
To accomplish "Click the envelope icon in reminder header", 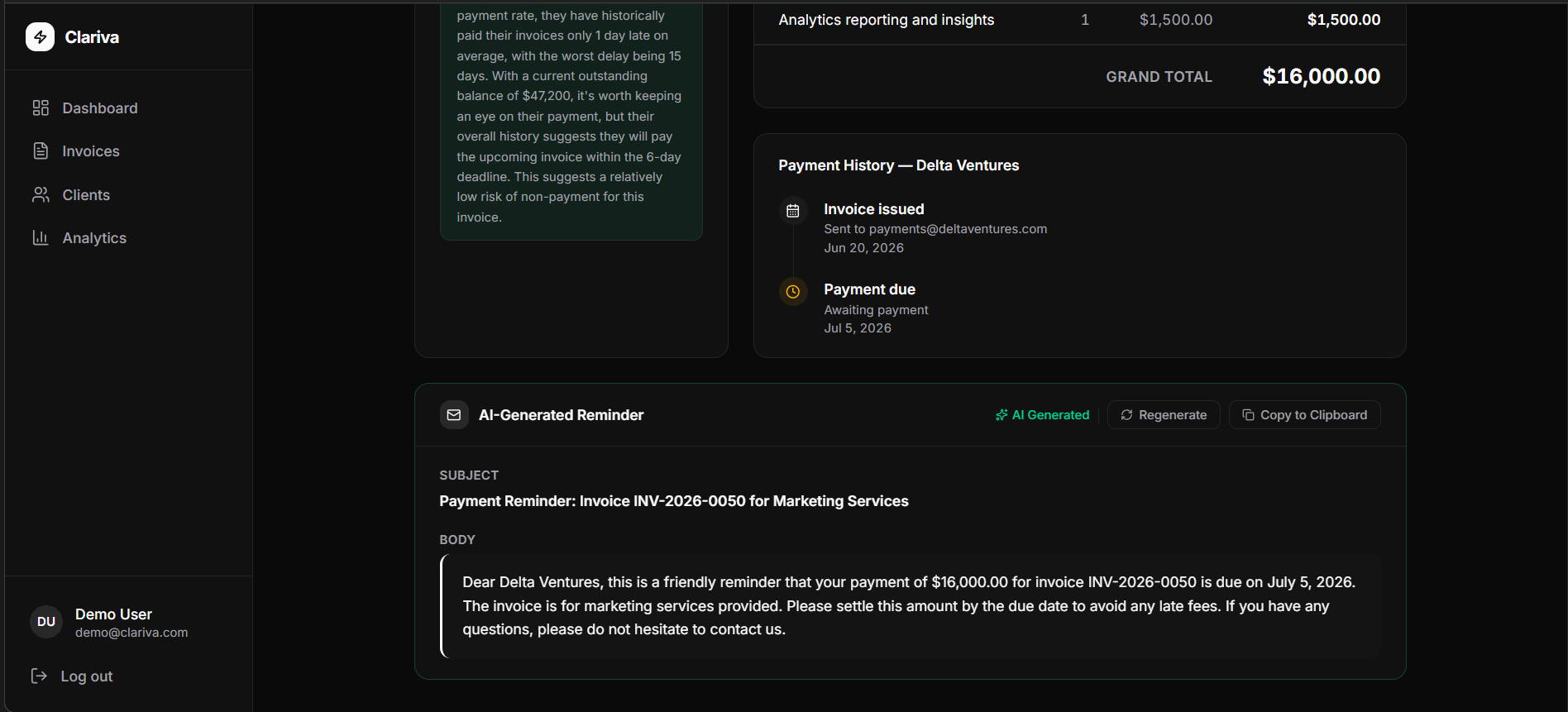I will click(454, 415).
